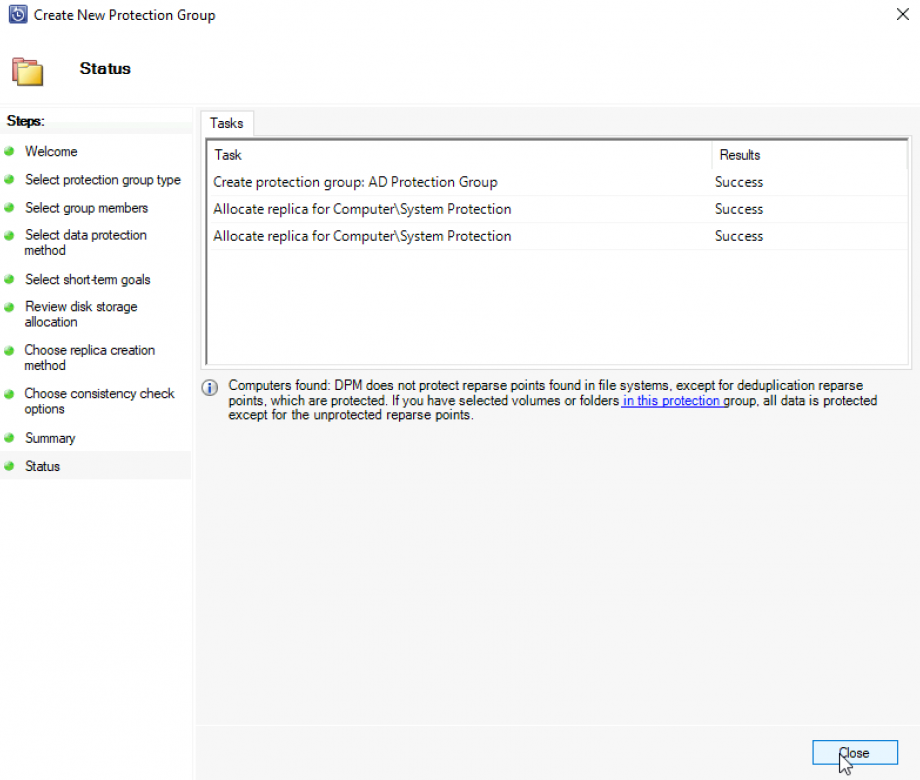Screen dimensions: 920x780
Task: Select the Welcome step in the sidebar
Action: [50, 151]
